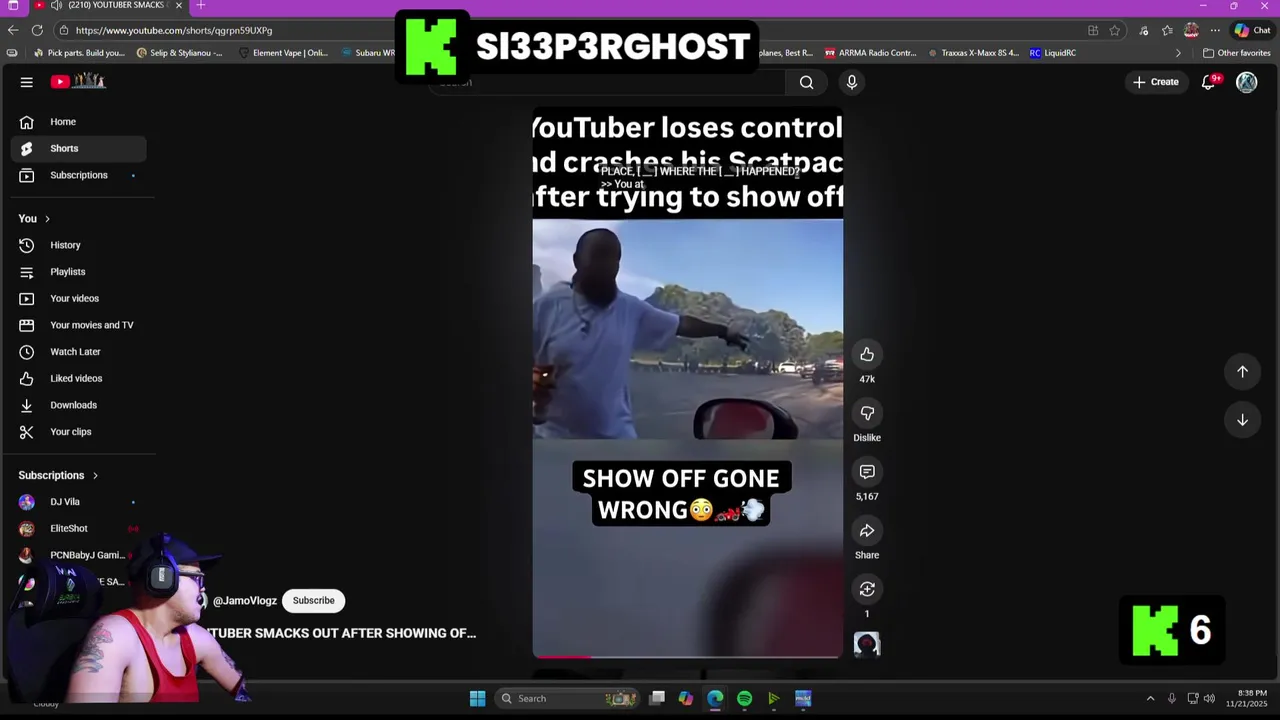Open Microsoft Edge from the taskbar
The height and width of the screenshot is (720, 1280).
715,698
